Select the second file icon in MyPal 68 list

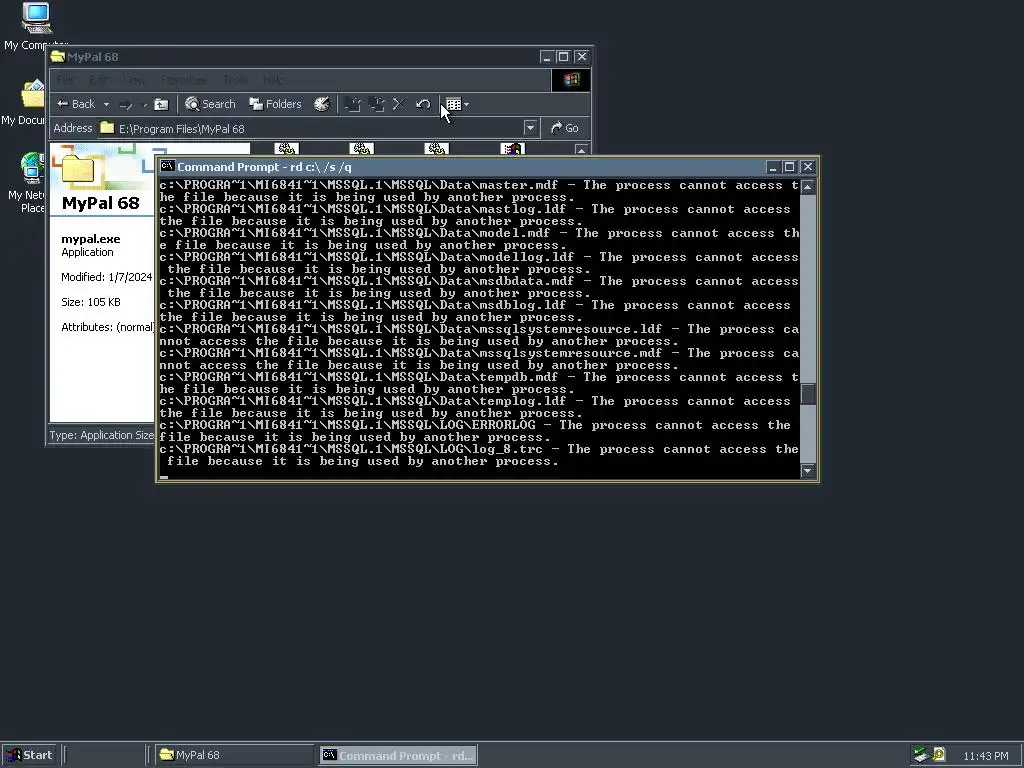(362, 149)
